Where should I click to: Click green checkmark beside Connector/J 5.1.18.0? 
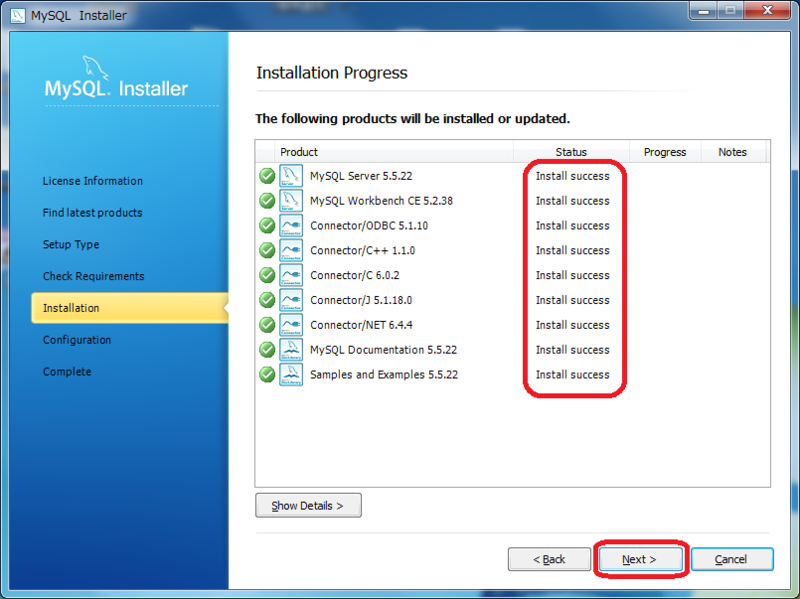point(267,300)
